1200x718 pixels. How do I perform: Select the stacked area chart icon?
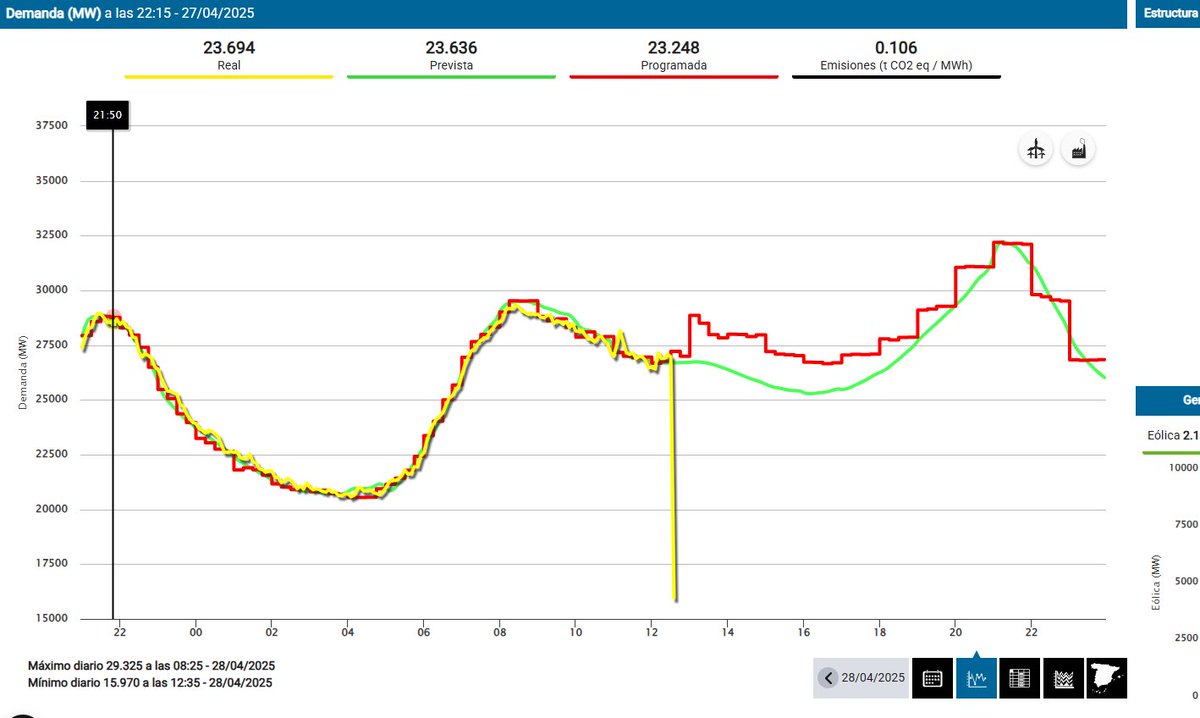(x=1063, y=678)
